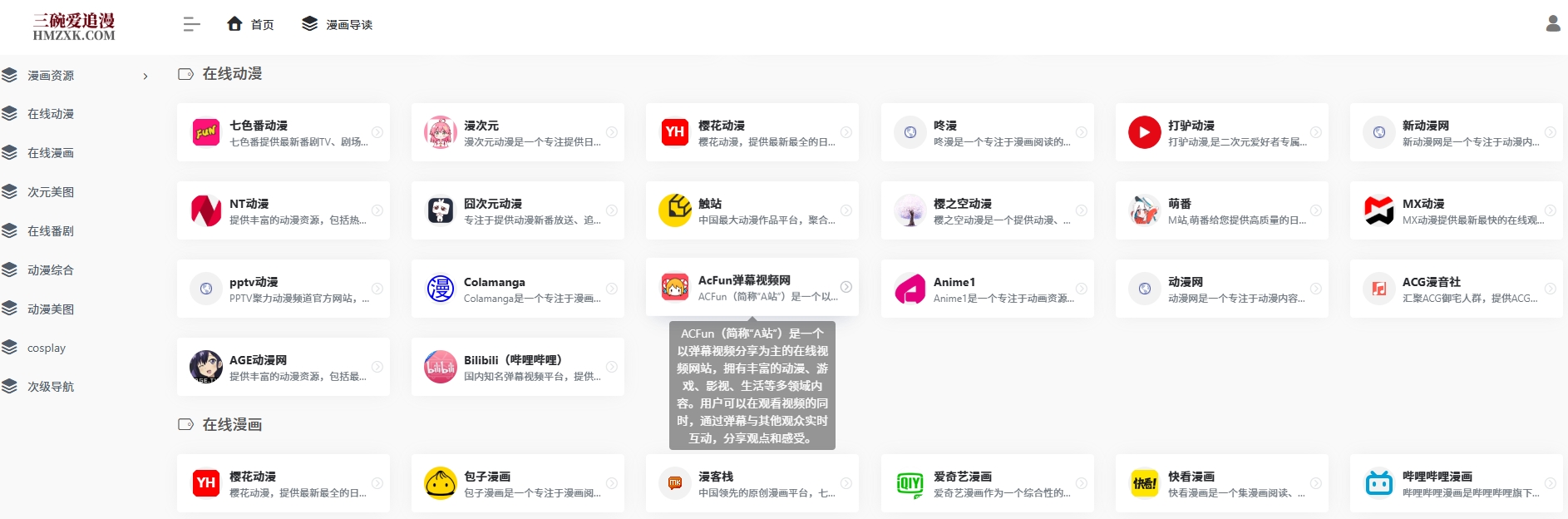Open the 快看漫画 title link
Screen dimensions: 1568x519
[1191, 477]
